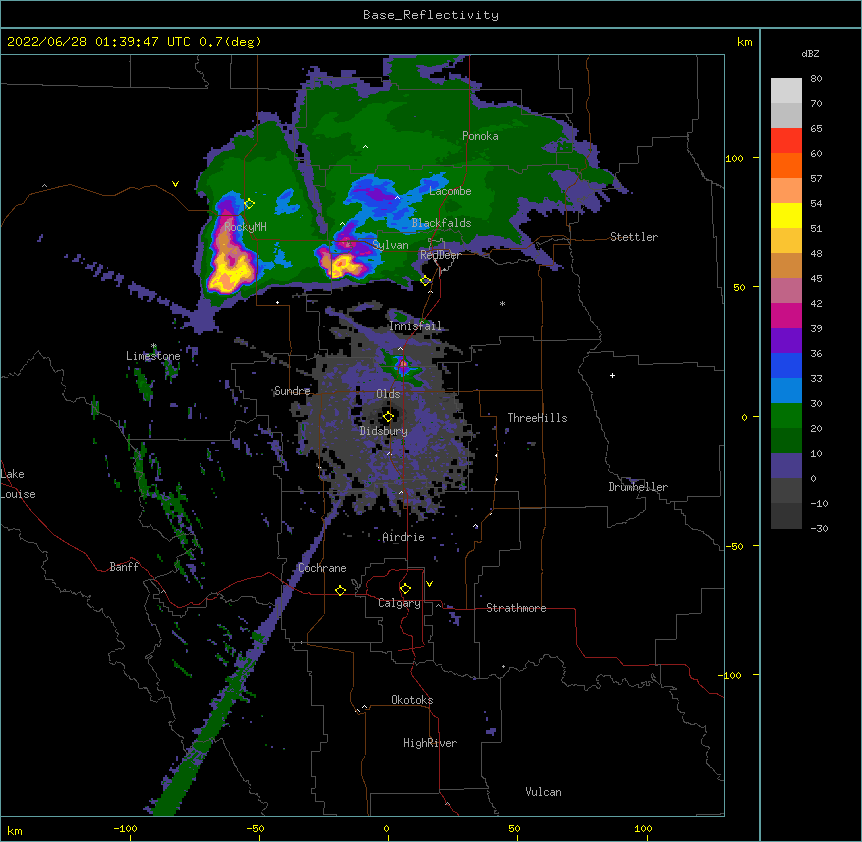The width and height of the screenshot is (862, 842).
Task: Click the yellow V marker northwest of RockyMH
Action: 175,184
